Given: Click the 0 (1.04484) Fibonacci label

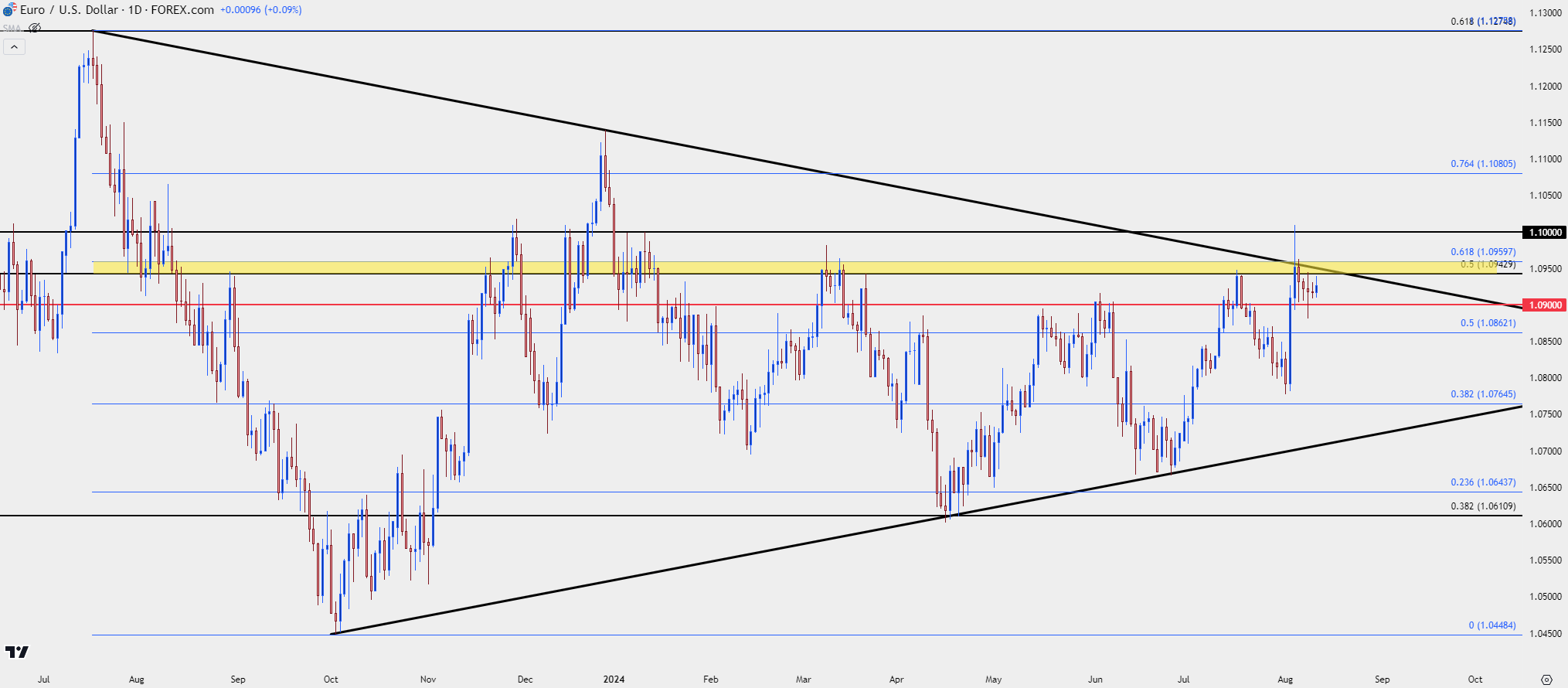Looking at the screenshot, I should 1492,625.
